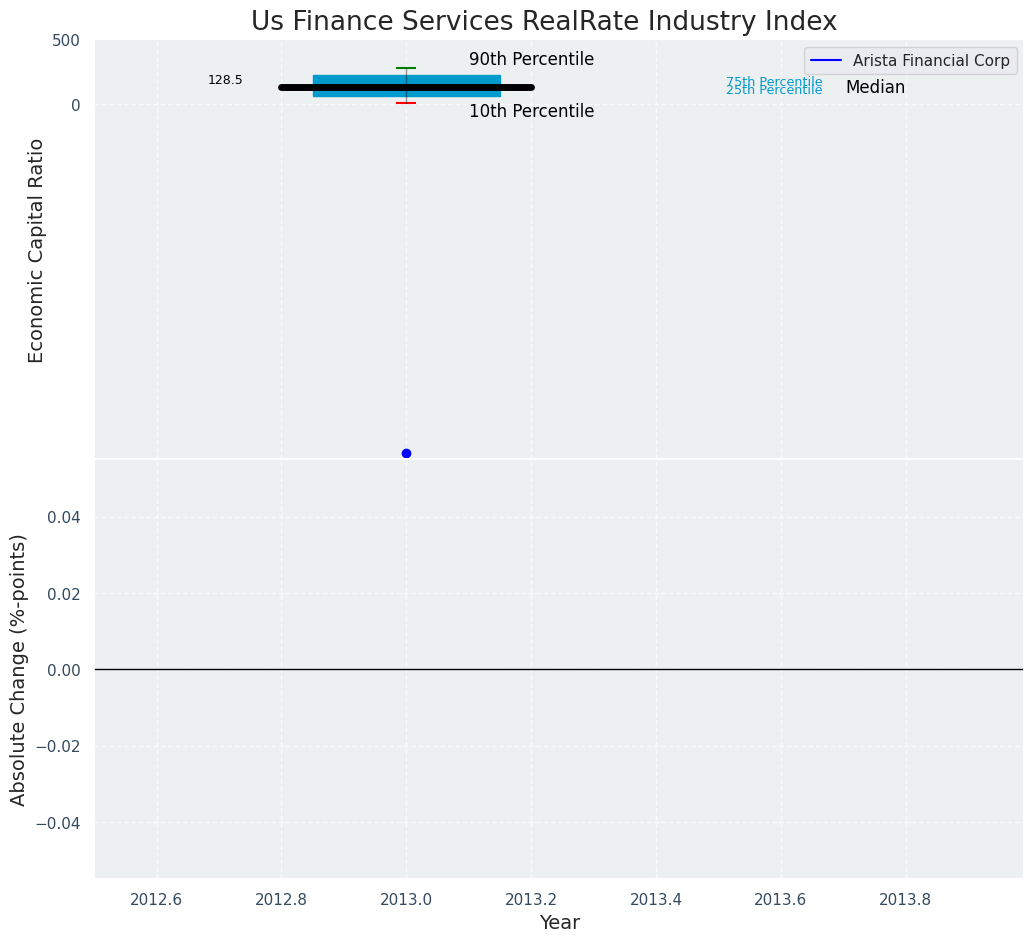Image resolution: width=1034 pixels, height=942 pixels.
Task: Click the red lower whisker cap
Action: click(x=406, y=103)
